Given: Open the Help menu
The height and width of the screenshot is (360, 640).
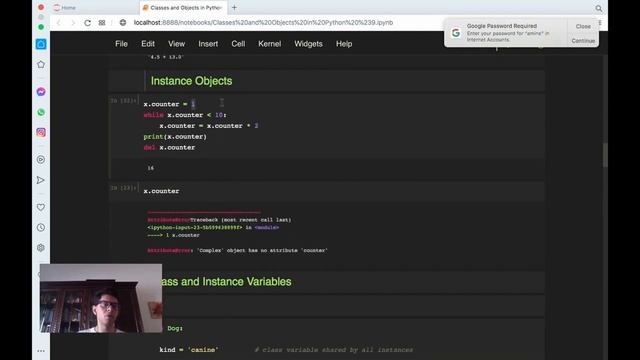Looking at the screenshot, I should tap(344, 44).
